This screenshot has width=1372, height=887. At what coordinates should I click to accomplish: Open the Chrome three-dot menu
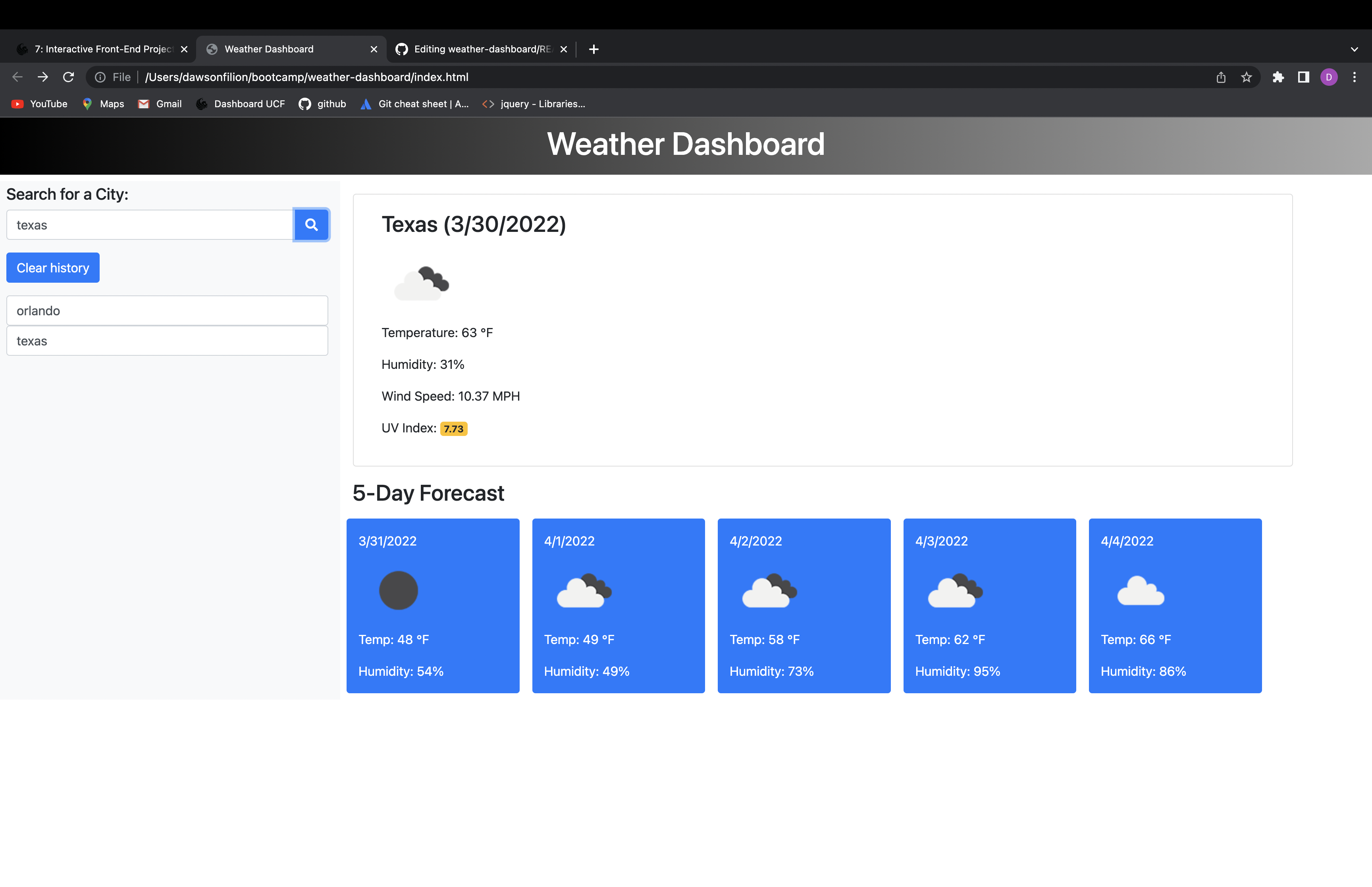(1354, 77)
